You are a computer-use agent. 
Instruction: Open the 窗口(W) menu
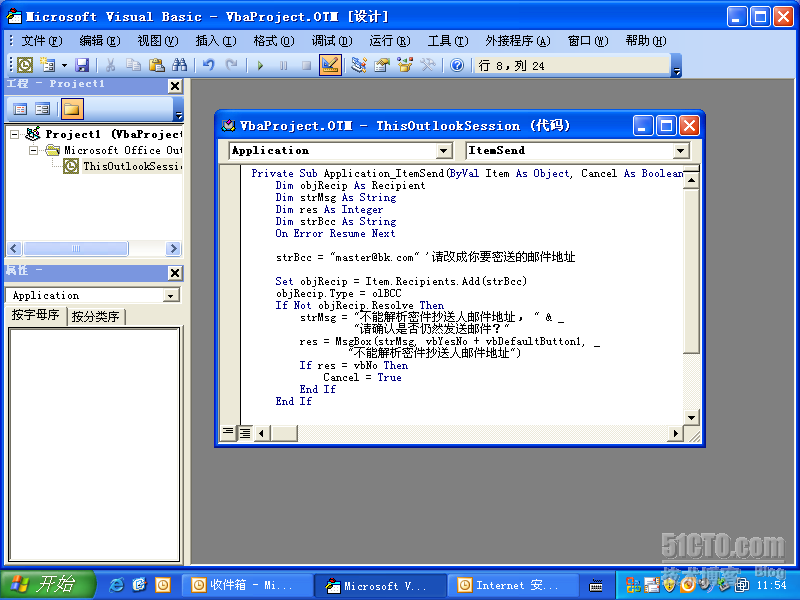(x=588, y=41)
